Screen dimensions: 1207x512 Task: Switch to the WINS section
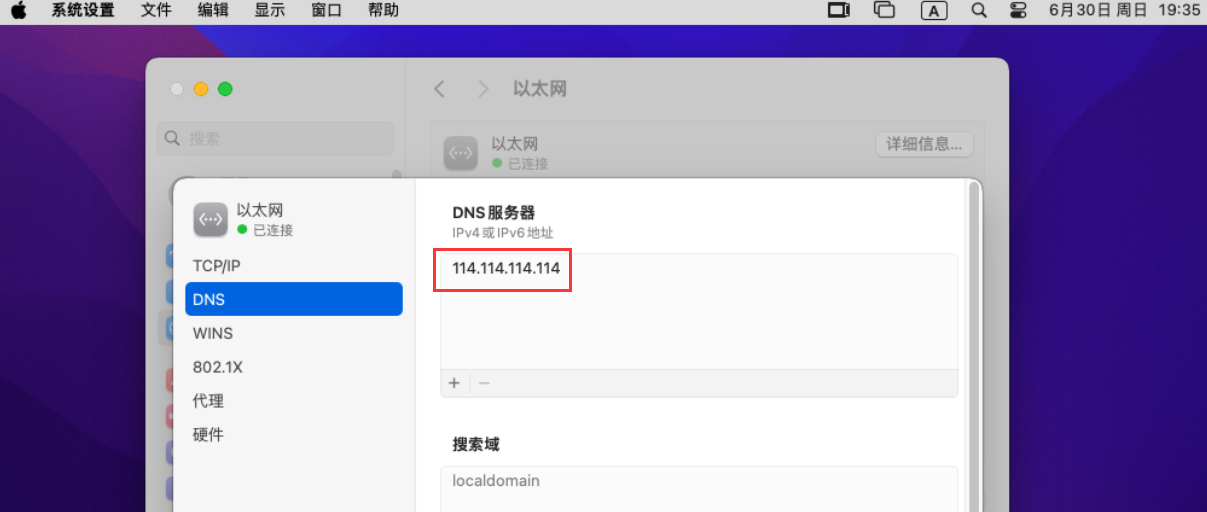point(213,333)
